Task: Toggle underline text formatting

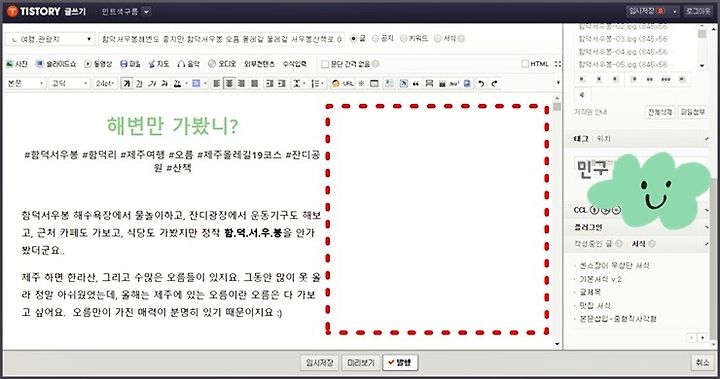Action: (x=139, y=83)
